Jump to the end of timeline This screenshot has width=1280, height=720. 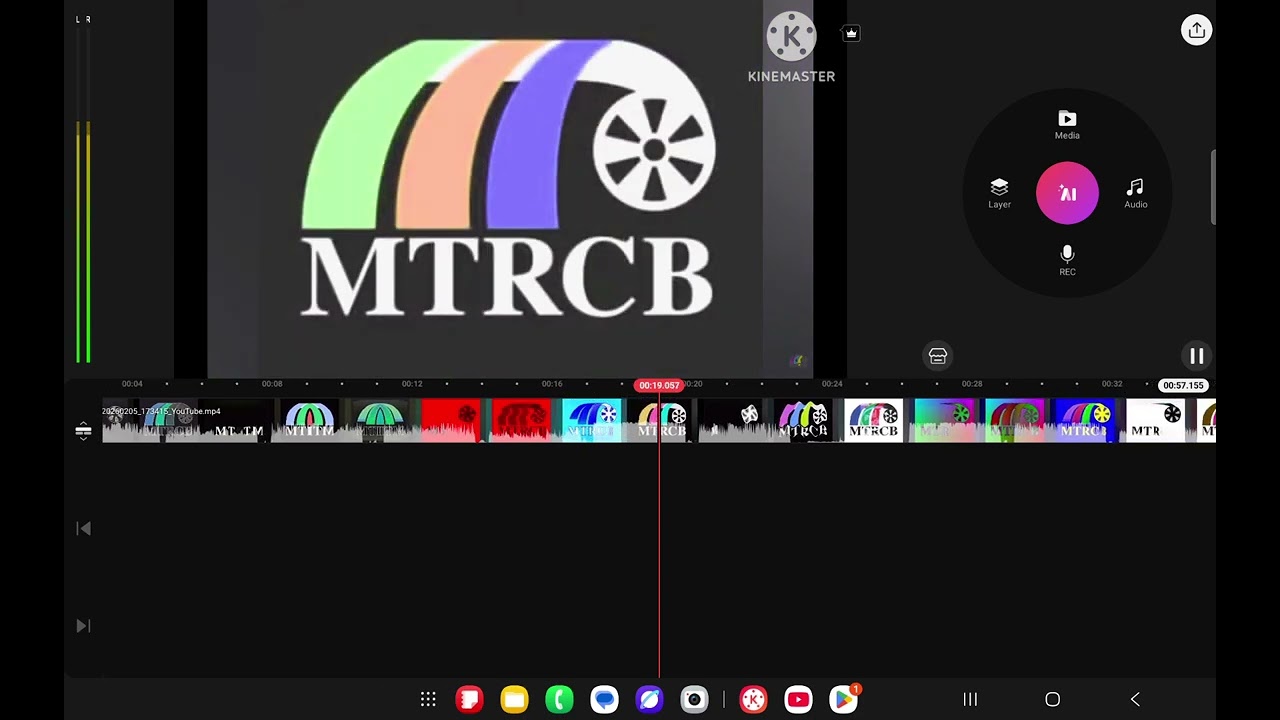(83, 626)
